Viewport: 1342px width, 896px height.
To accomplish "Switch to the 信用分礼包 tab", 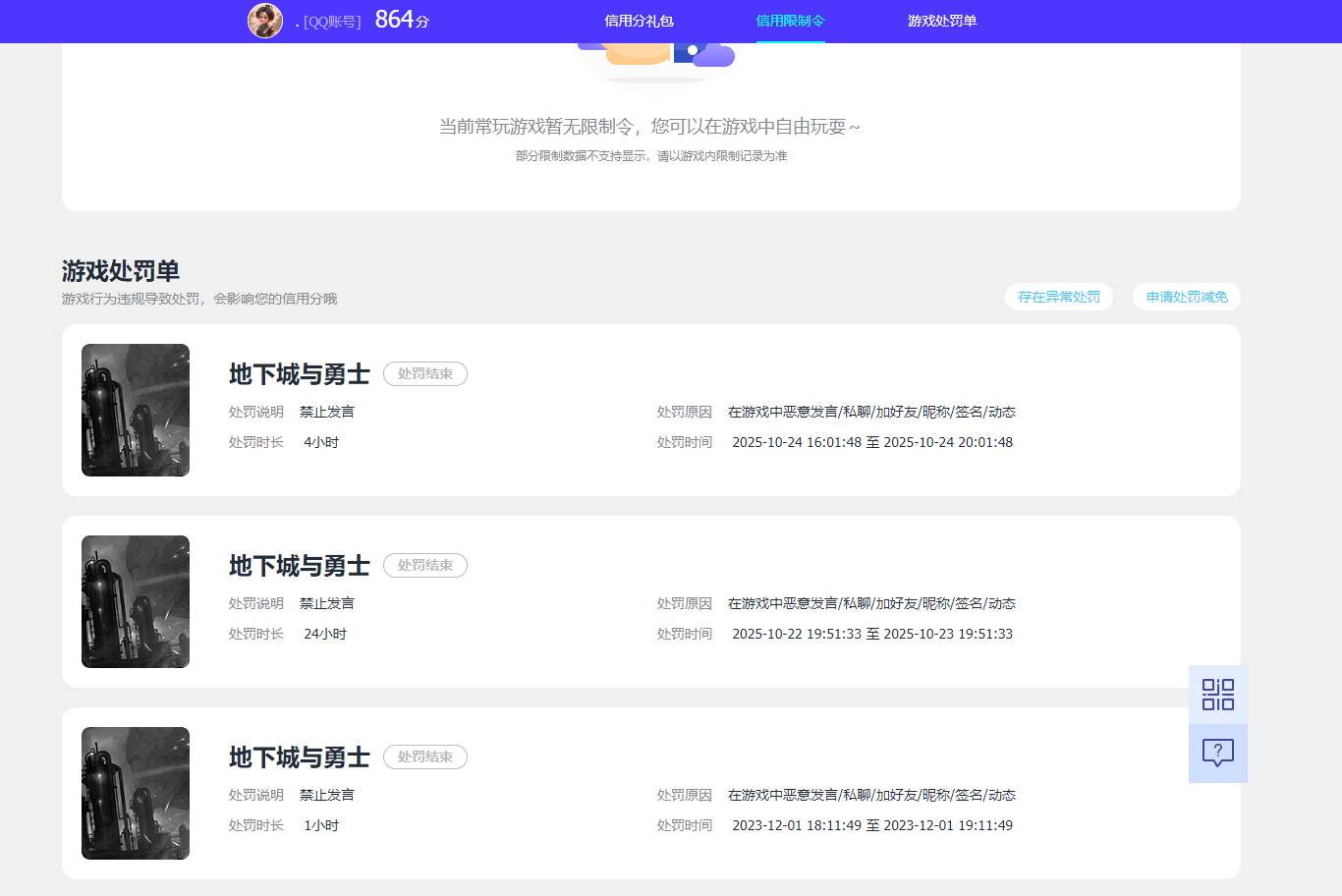I will coord(639,21).
